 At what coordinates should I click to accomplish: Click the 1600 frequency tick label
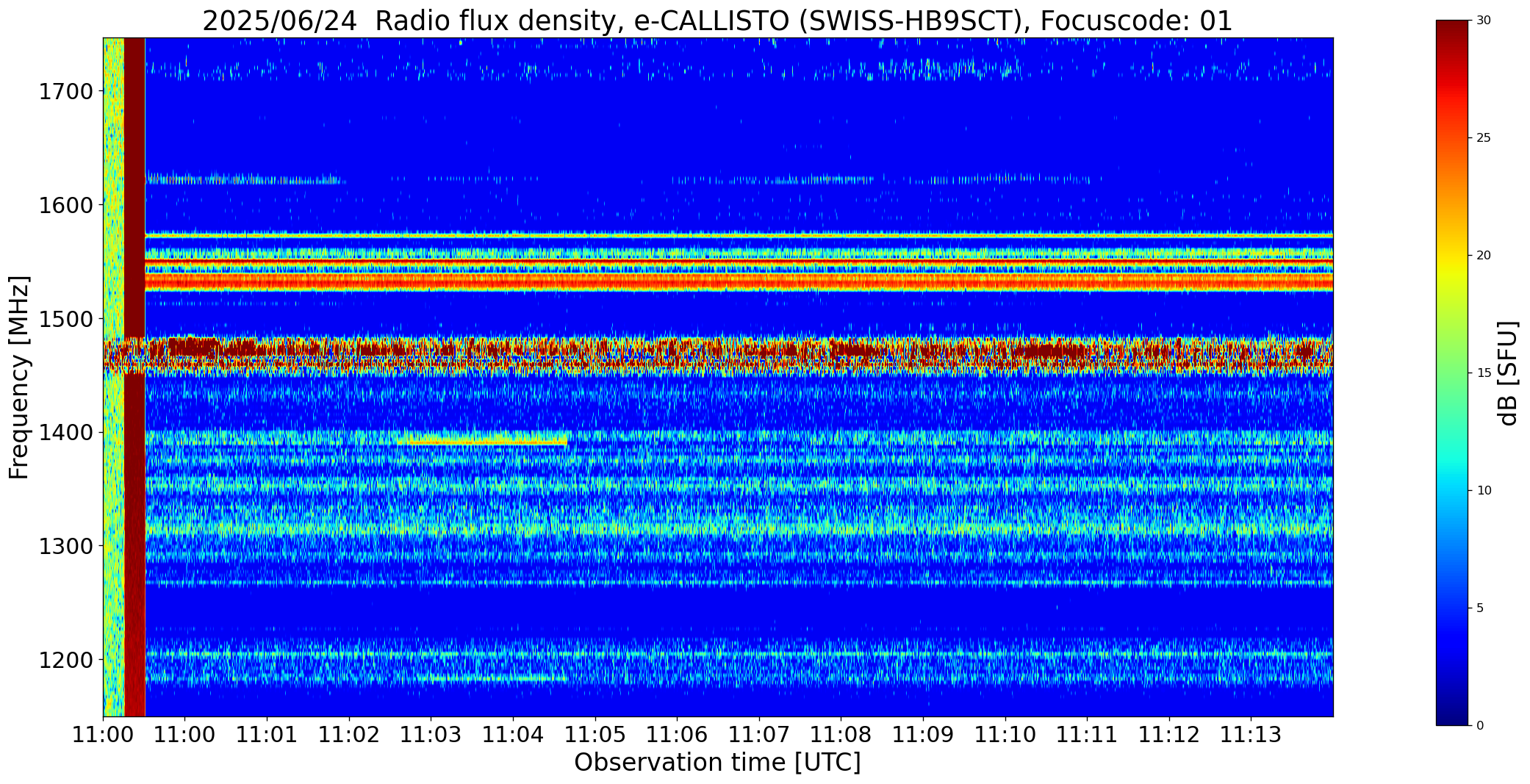tap(65, 204)
